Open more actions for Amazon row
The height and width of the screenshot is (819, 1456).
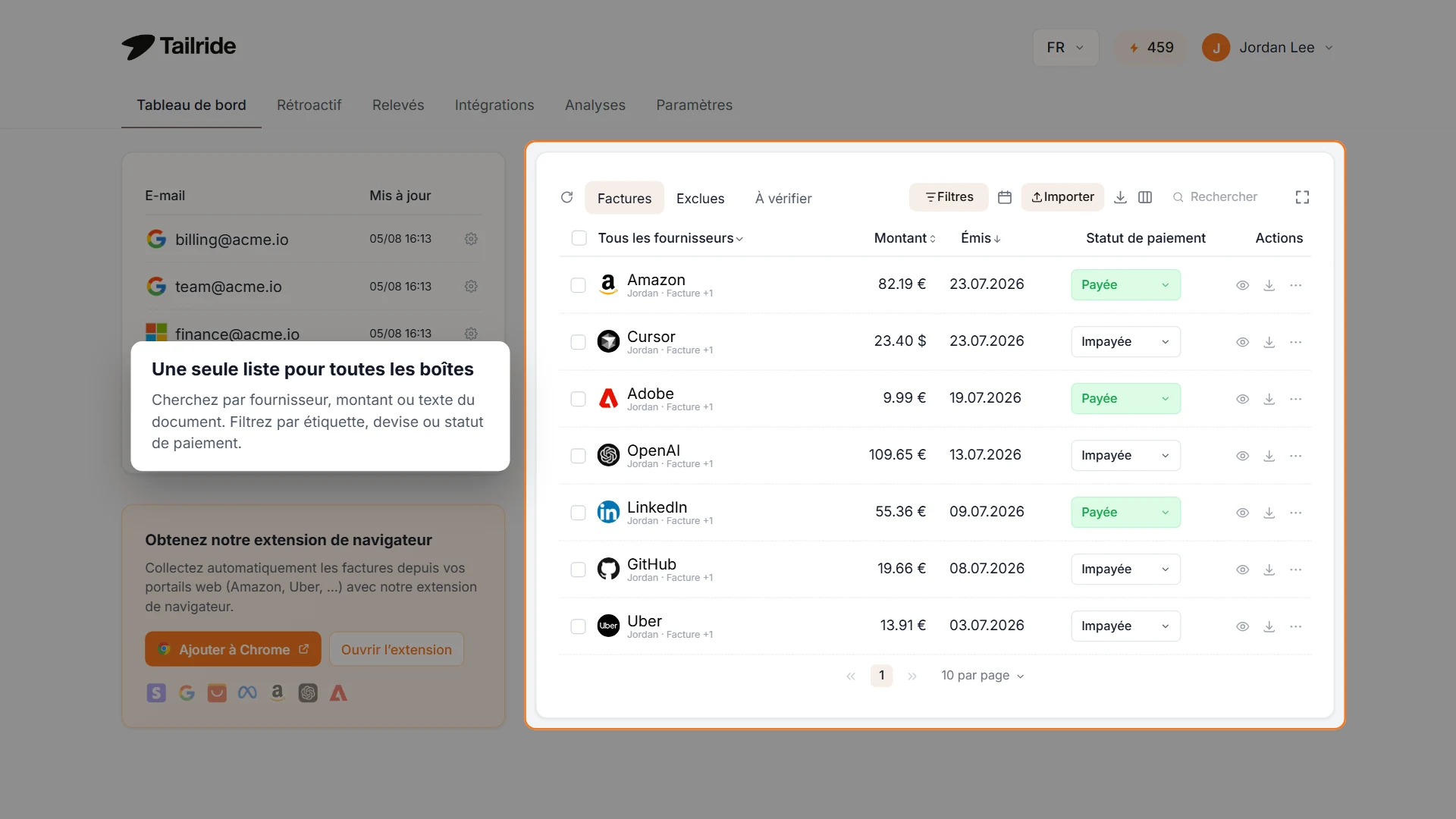1295,285
